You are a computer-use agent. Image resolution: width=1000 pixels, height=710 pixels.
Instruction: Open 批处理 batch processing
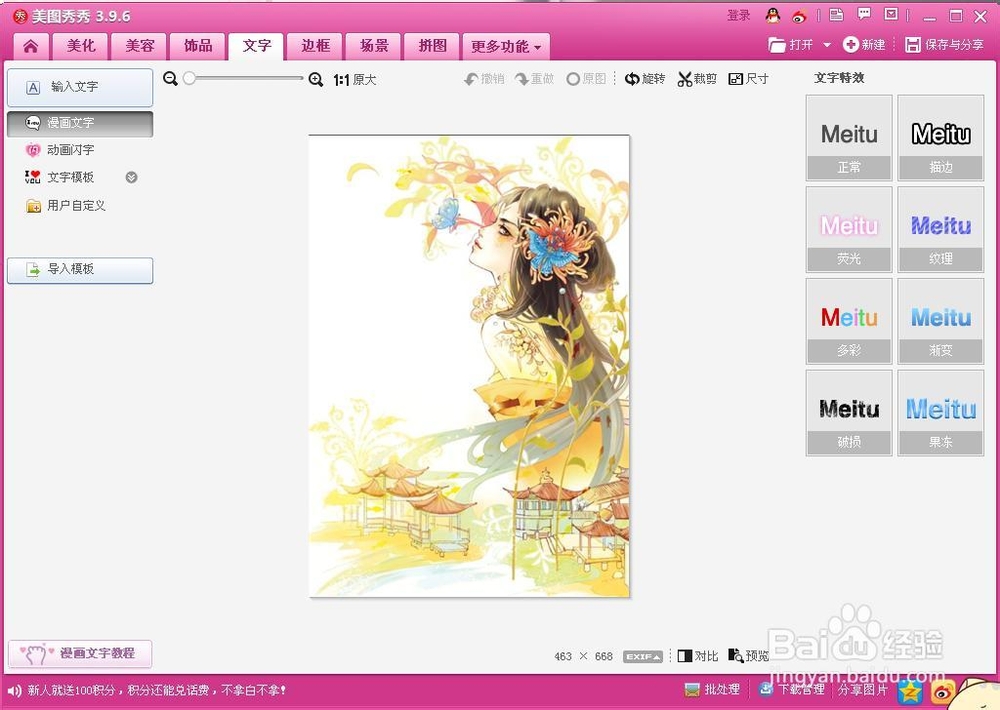pyautogui.click(x=712, y=690)
